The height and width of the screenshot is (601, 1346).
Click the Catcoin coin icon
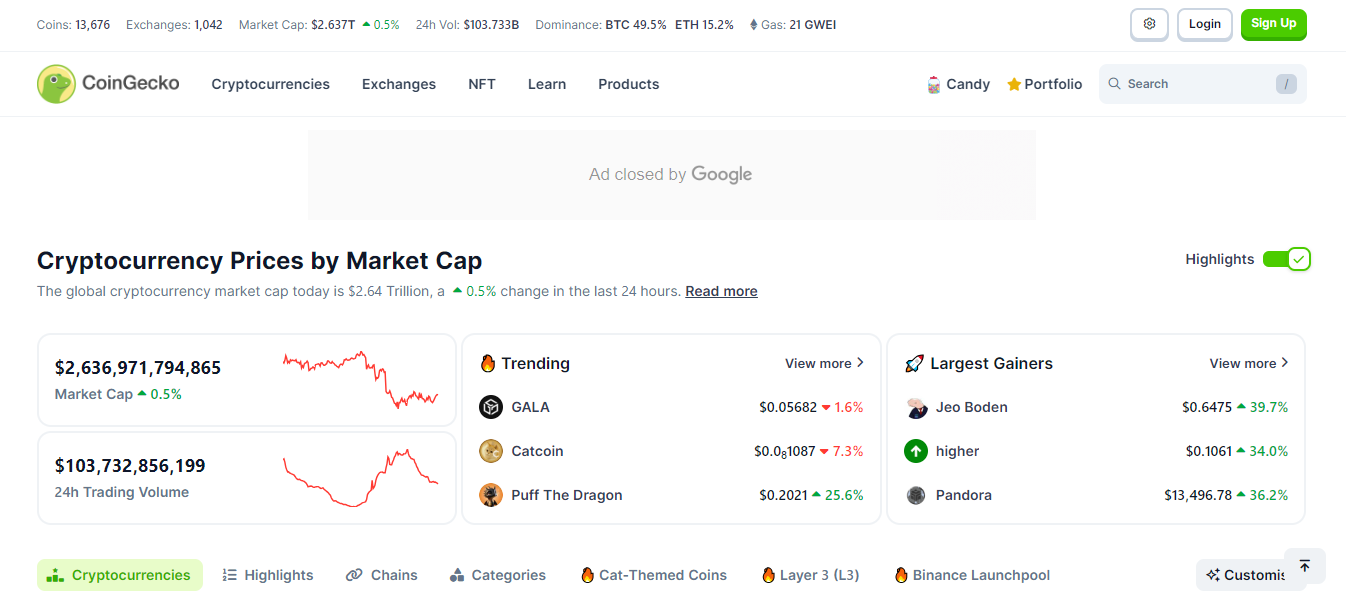point(491,451)
